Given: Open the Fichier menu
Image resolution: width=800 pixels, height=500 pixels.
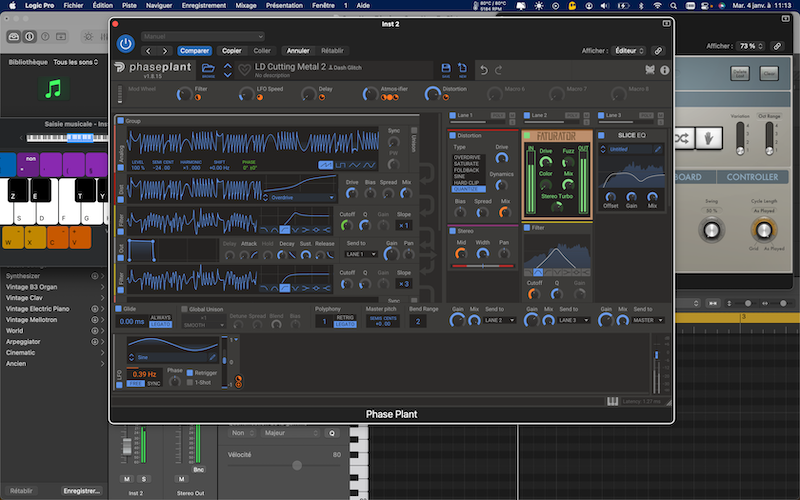Looking at the screenshot, I should (x=73, y=6).
